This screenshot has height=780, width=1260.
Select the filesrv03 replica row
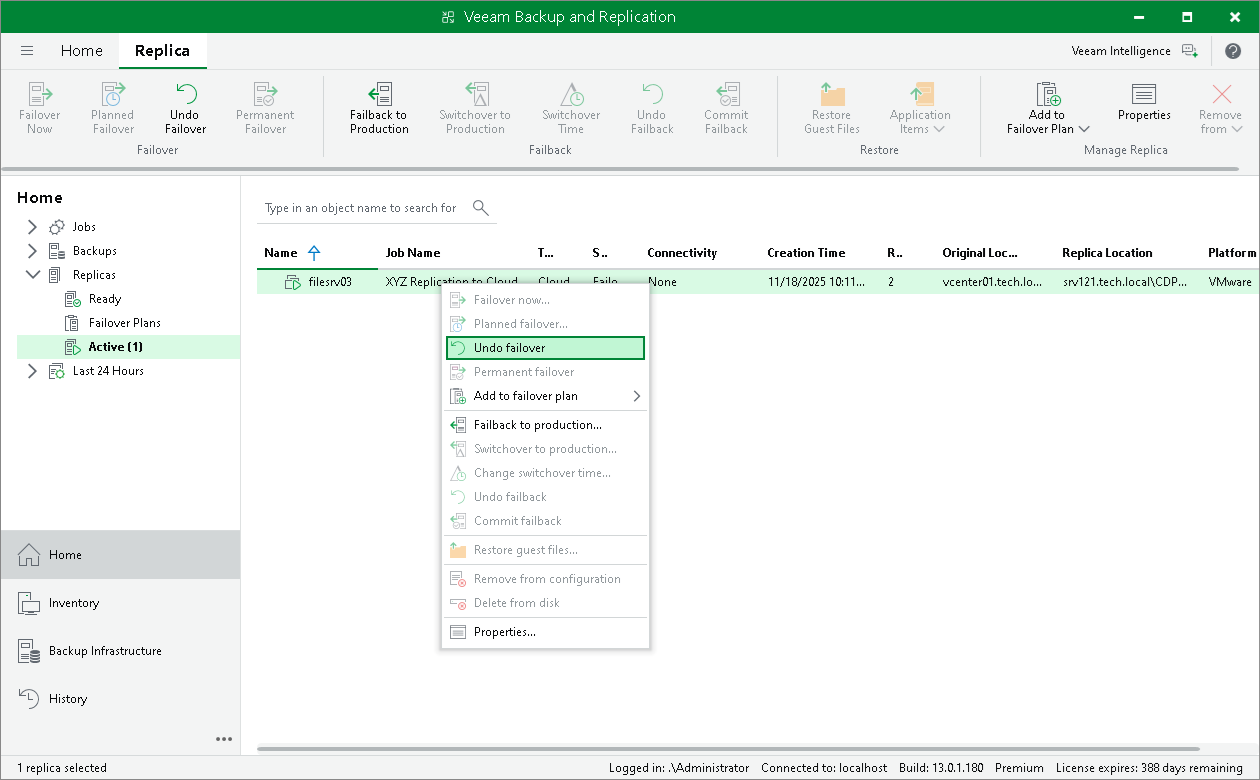click(x=758, y=282)
